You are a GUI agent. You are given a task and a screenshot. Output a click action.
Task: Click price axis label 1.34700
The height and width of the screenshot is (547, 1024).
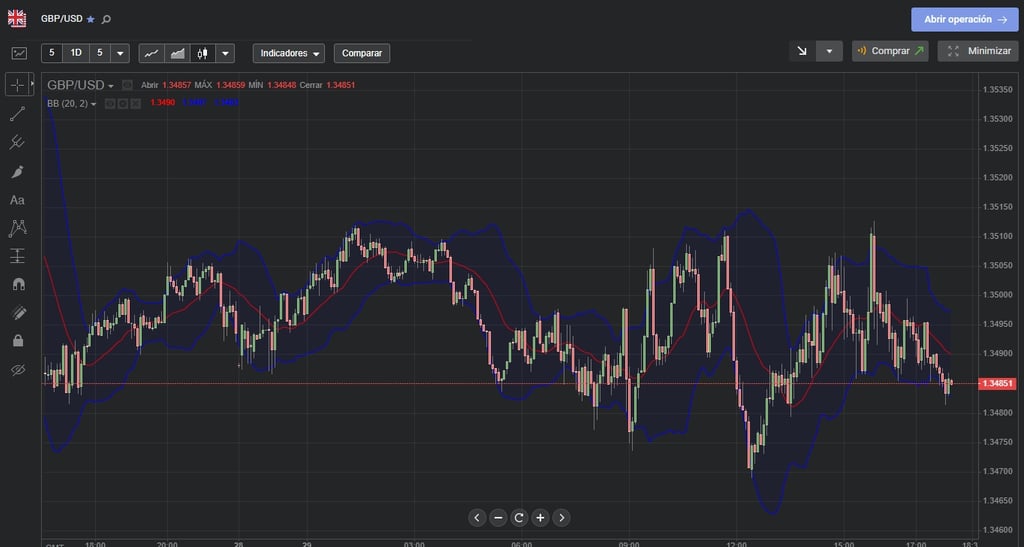point(997,471)
